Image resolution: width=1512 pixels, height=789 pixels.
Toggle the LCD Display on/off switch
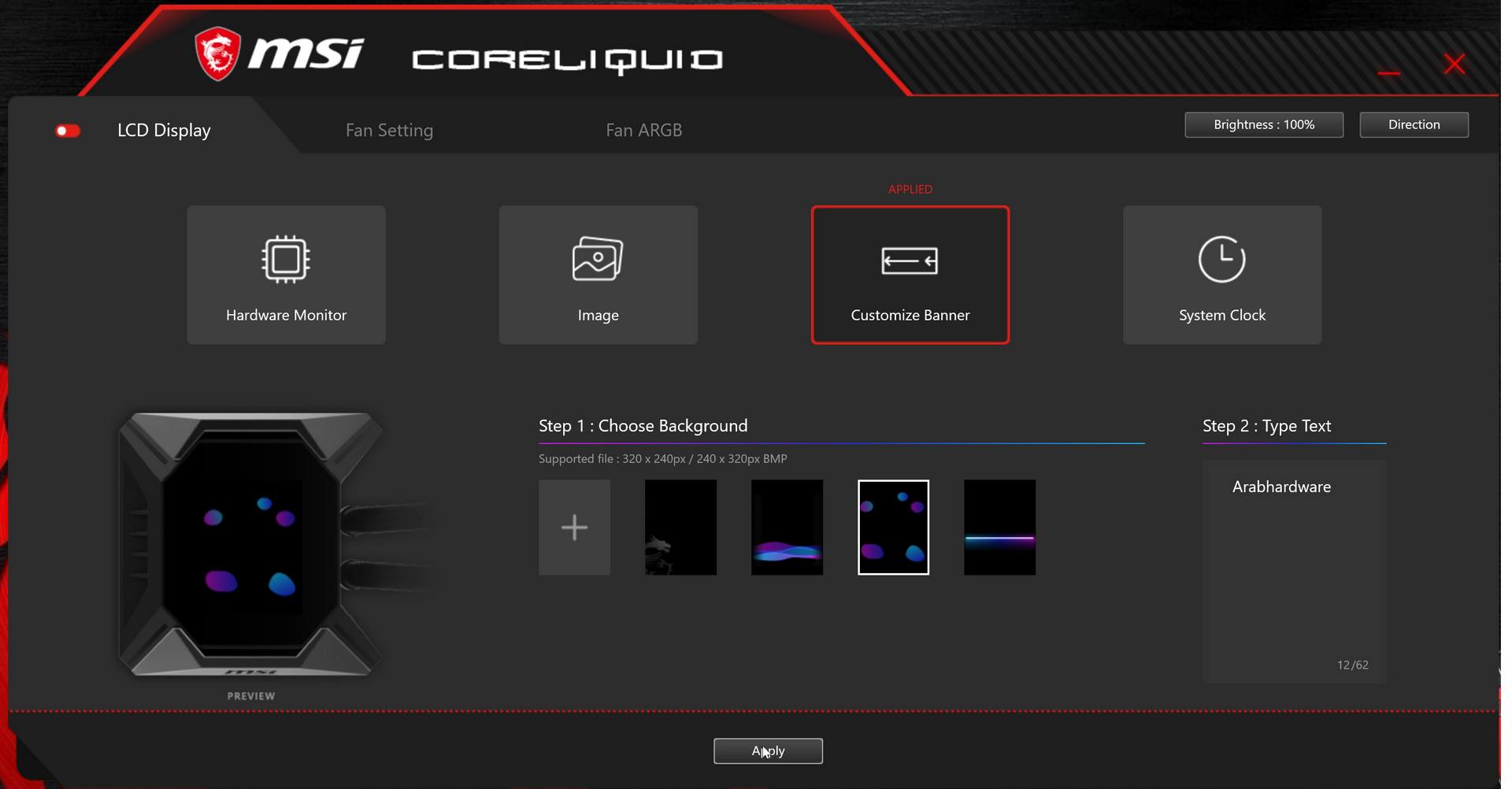point(68,131)
